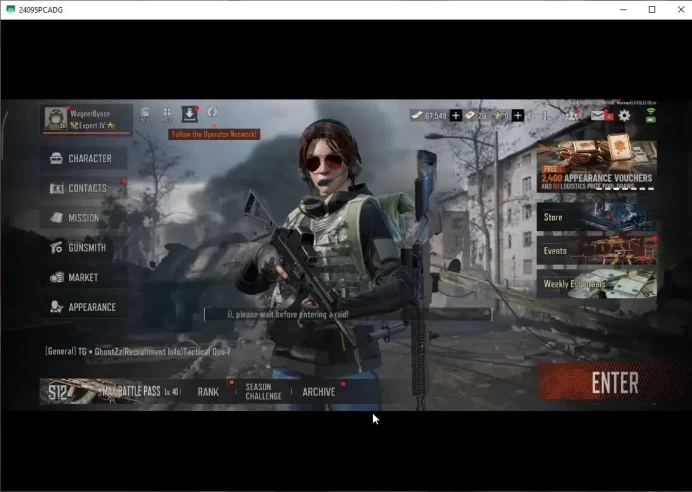Open the MISSION menu
692x492 pixels.
tap(84, 218)
